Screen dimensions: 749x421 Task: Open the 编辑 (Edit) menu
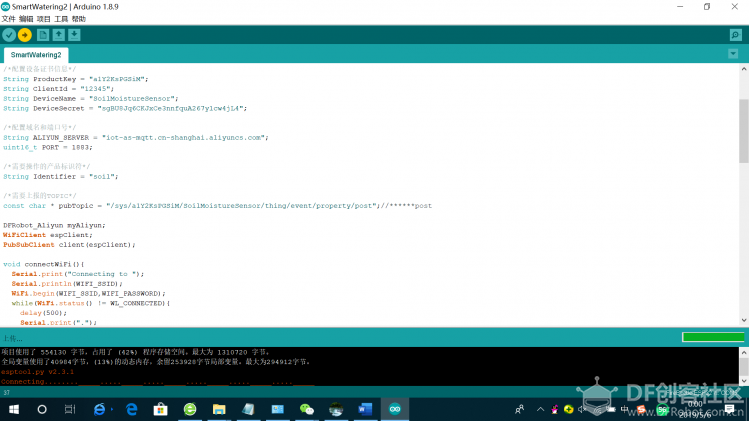pos(26,19)
